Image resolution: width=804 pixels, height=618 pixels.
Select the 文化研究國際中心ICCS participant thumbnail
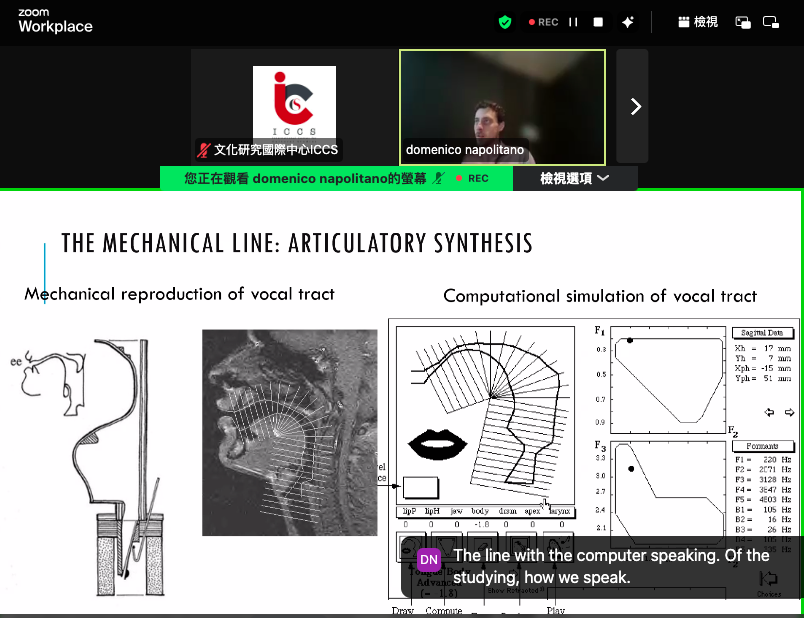coord(294,107)
